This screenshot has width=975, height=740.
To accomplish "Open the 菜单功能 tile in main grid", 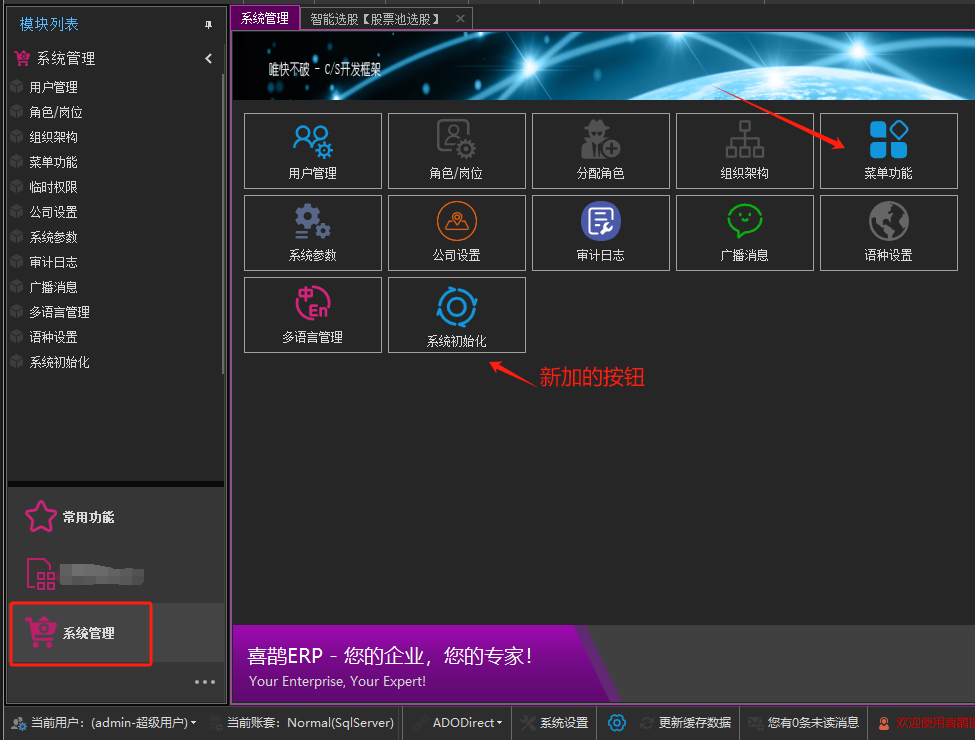I will pos(889,151).
